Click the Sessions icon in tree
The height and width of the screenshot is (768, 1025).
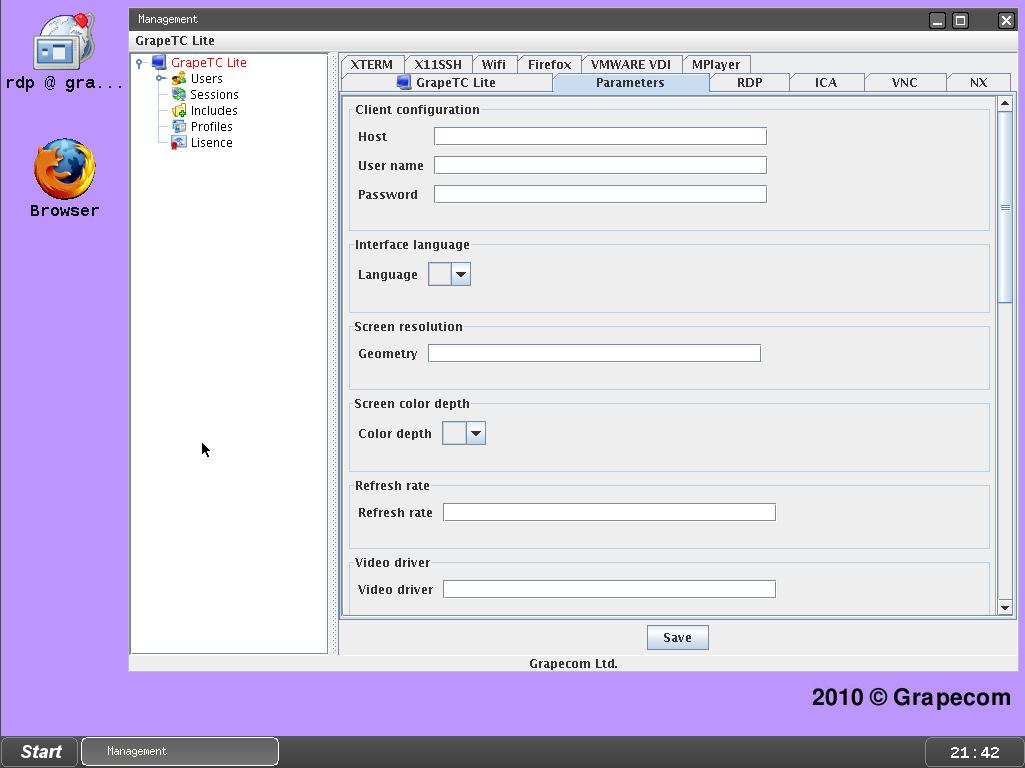179,95
